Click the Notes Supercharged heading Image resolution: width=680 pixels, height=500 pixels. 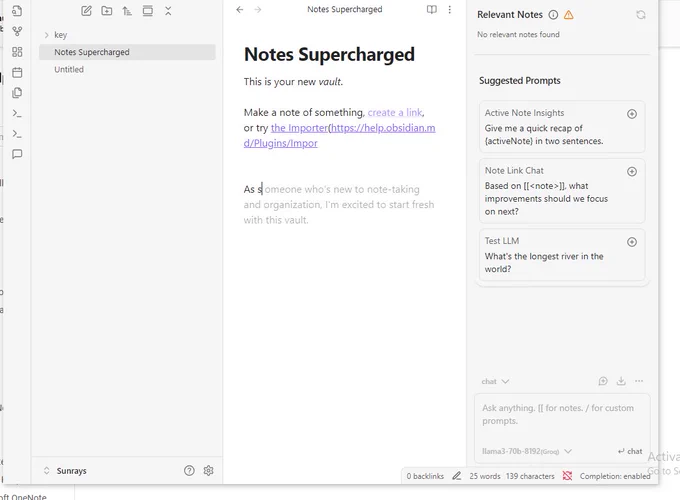[329, 55]
